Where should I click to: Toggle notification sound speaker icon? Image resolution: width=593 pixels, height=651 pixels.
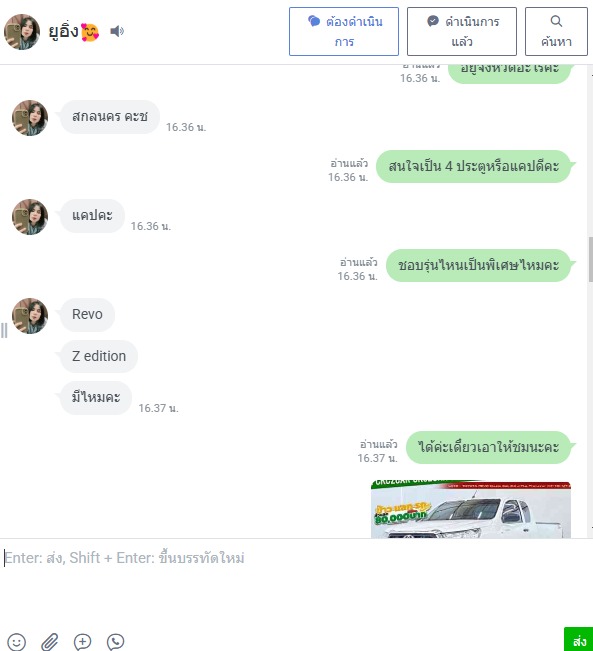pos(117,31)
